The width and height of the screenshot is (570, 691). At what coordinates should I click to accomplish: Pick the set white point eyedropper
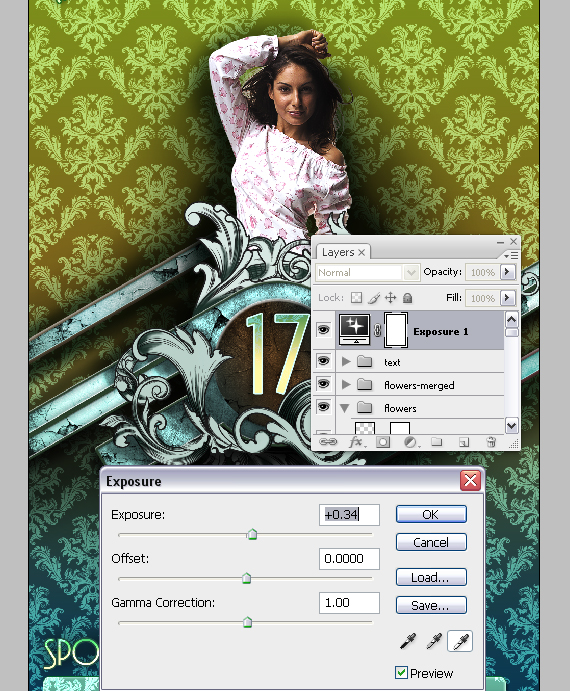pyautogui.click(x=460, y=641)
